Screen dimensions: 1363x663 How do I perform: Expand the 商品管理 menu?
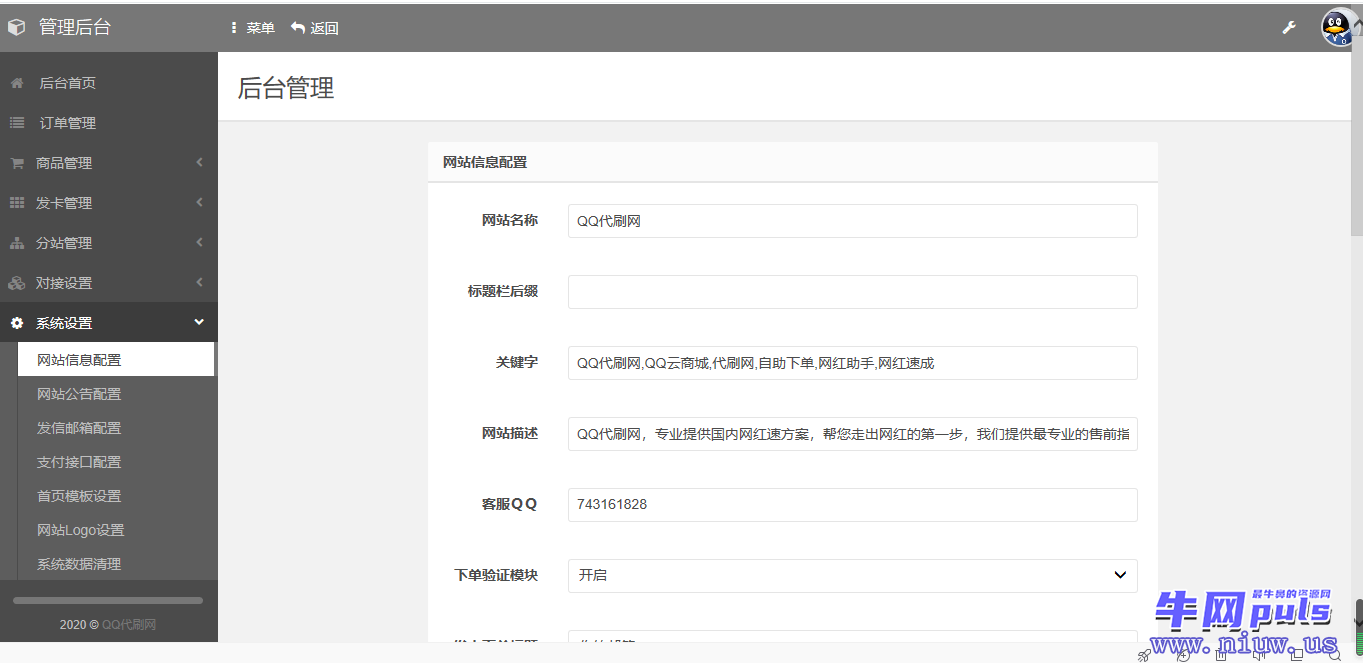(109, 163)
